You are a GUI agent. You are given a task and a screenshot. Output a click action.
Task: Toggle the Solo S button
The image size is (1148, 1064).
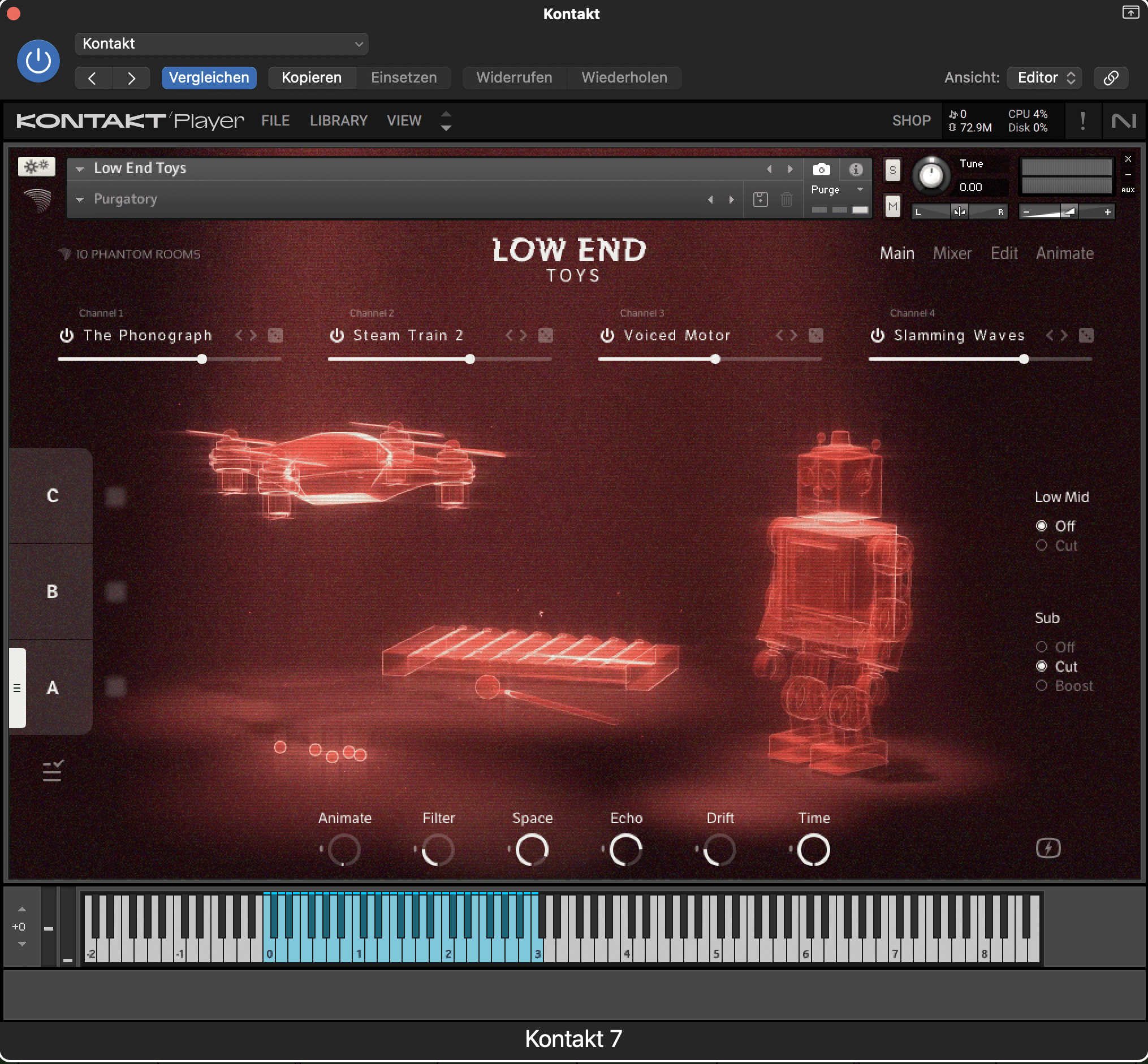(x=892, y=170)
